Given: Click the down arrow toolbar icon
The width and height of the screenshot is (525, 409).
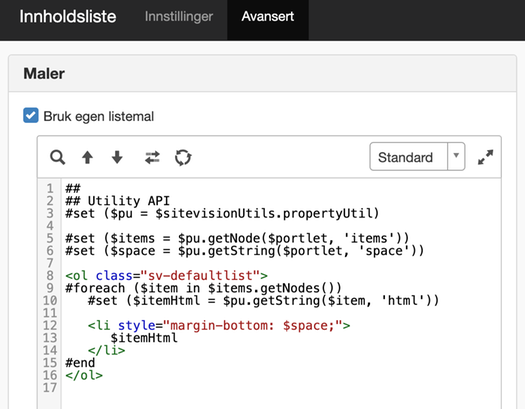Looking at the screenshot, I should coord(117,157).
